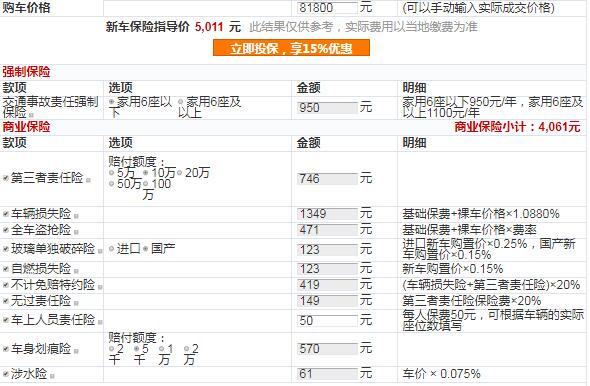Toggle 自燃损失险 checkbox
Image resolution: width=590 pixels, height=386 pixels.
(x=6, y=269)
